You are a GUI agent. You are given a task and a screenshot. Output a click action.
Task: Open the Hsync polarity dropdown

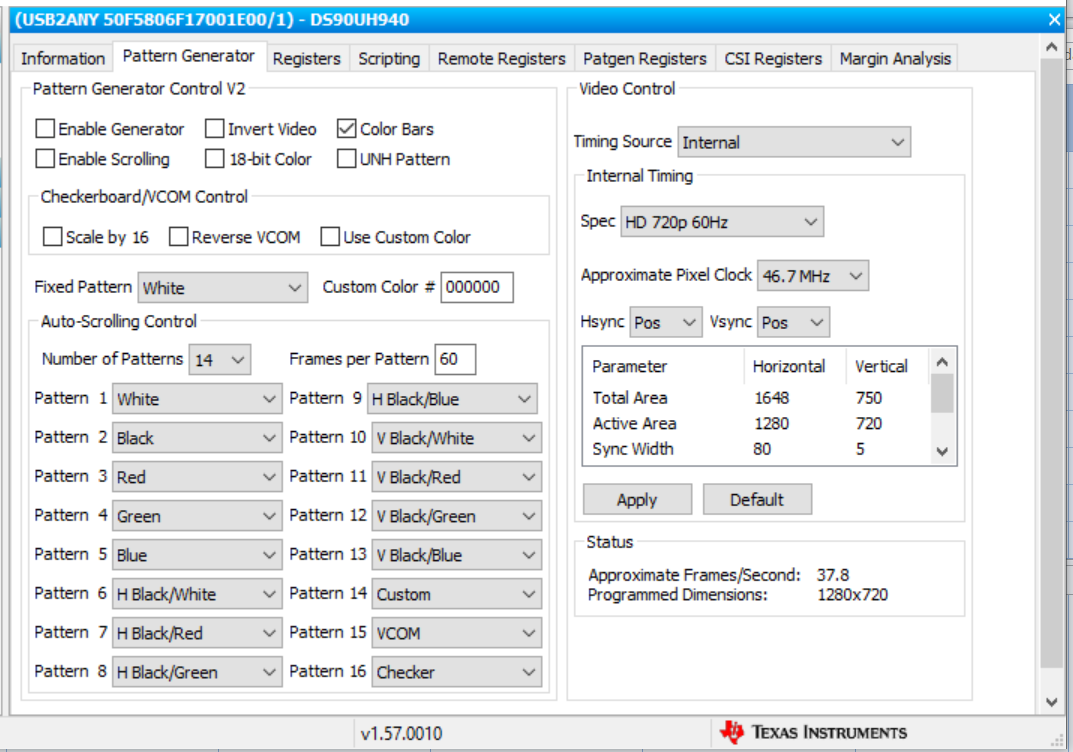[x=666, y=322]
